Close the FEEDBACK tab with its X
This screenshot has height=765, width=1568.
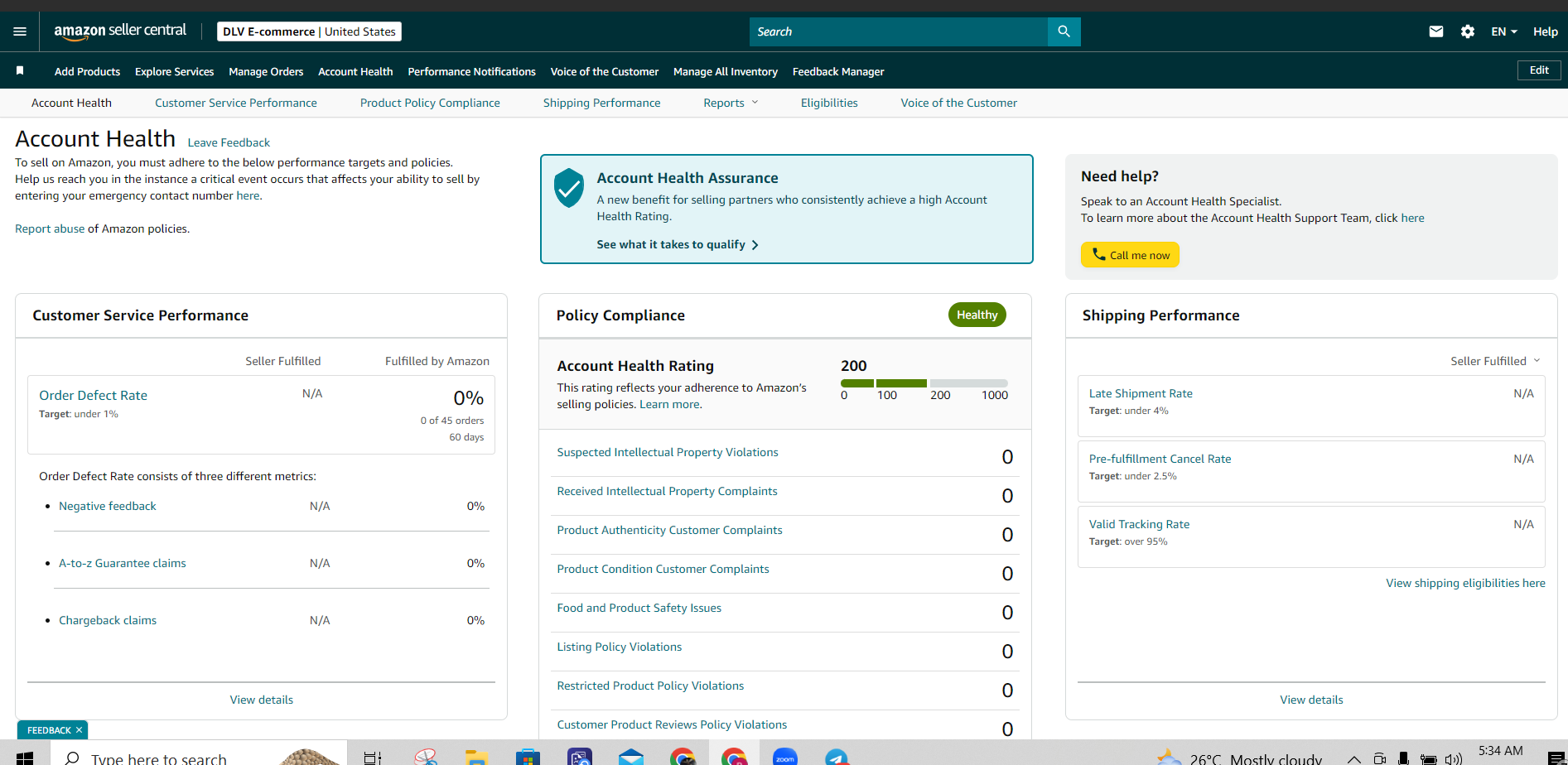79,730
